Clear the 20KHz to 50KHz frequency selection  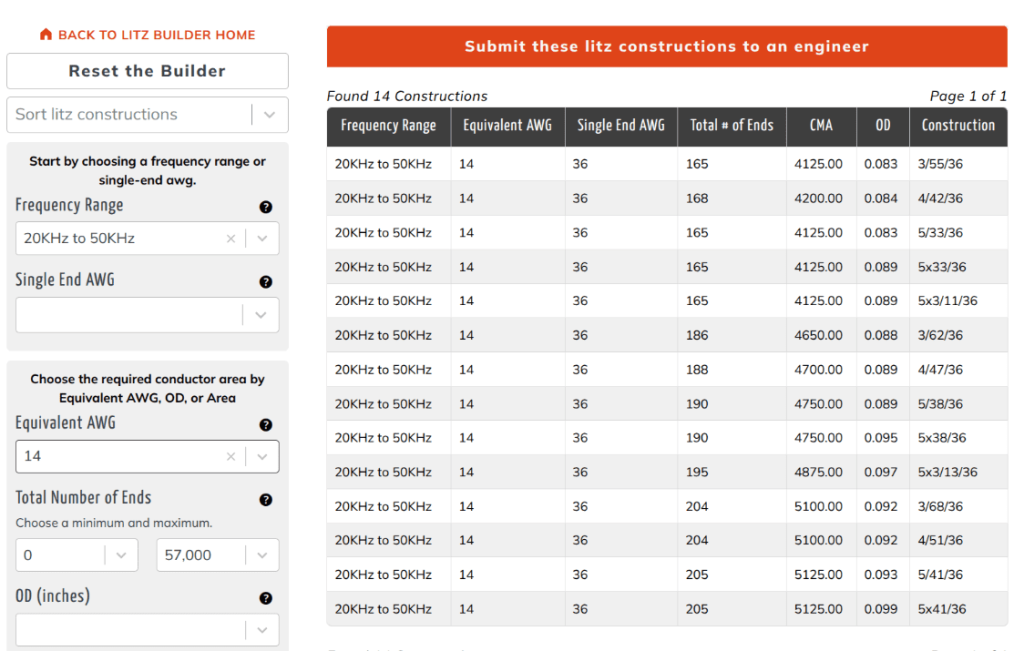pos(230,238)
